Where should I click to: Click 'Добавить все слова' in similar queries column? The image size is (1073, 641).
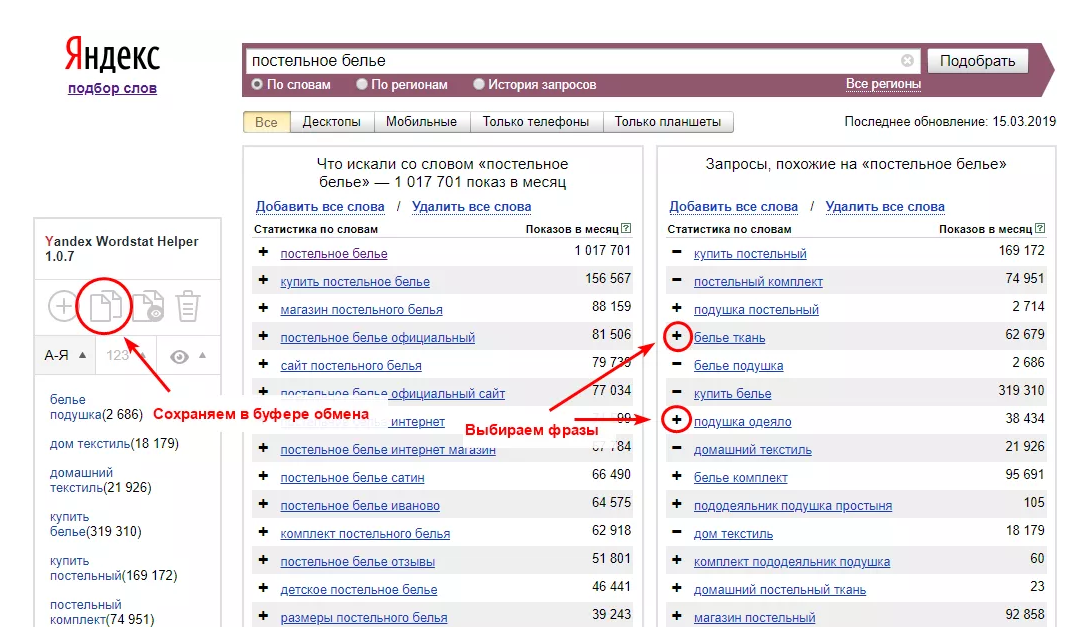pos(733,207)
